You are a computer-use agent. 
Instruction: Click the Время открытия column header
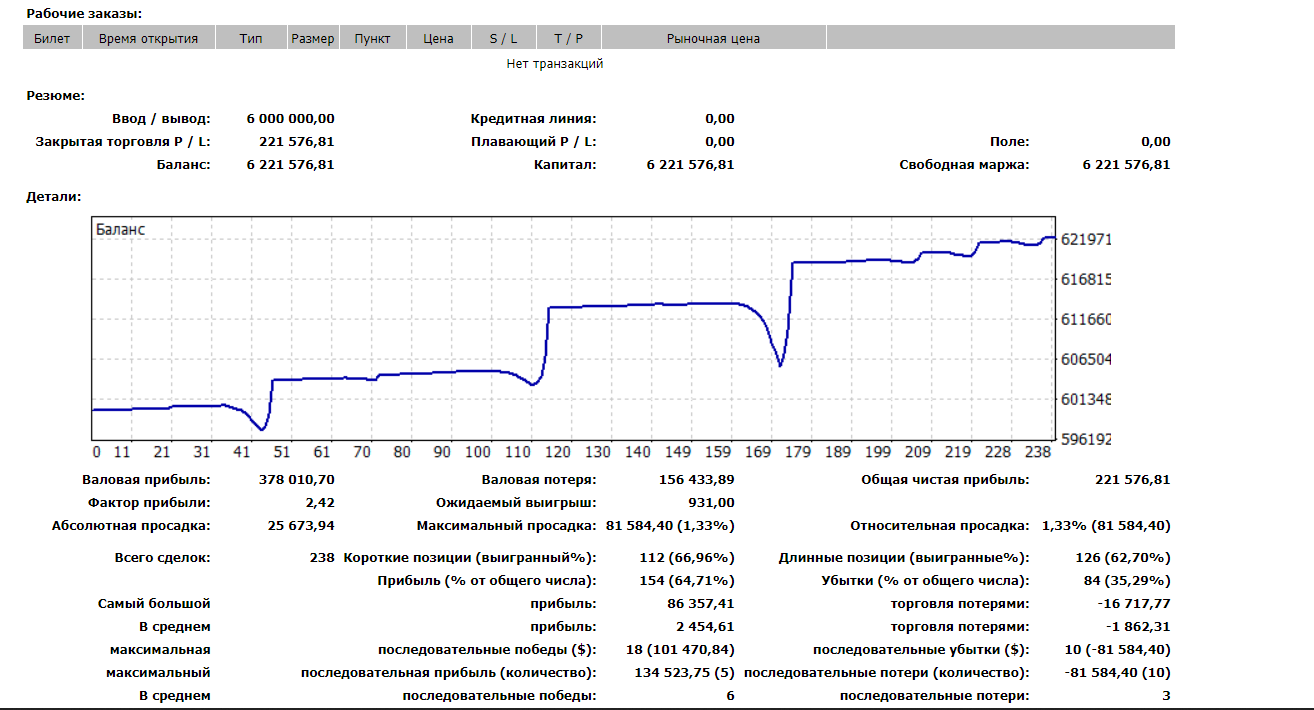coord(149,39)
